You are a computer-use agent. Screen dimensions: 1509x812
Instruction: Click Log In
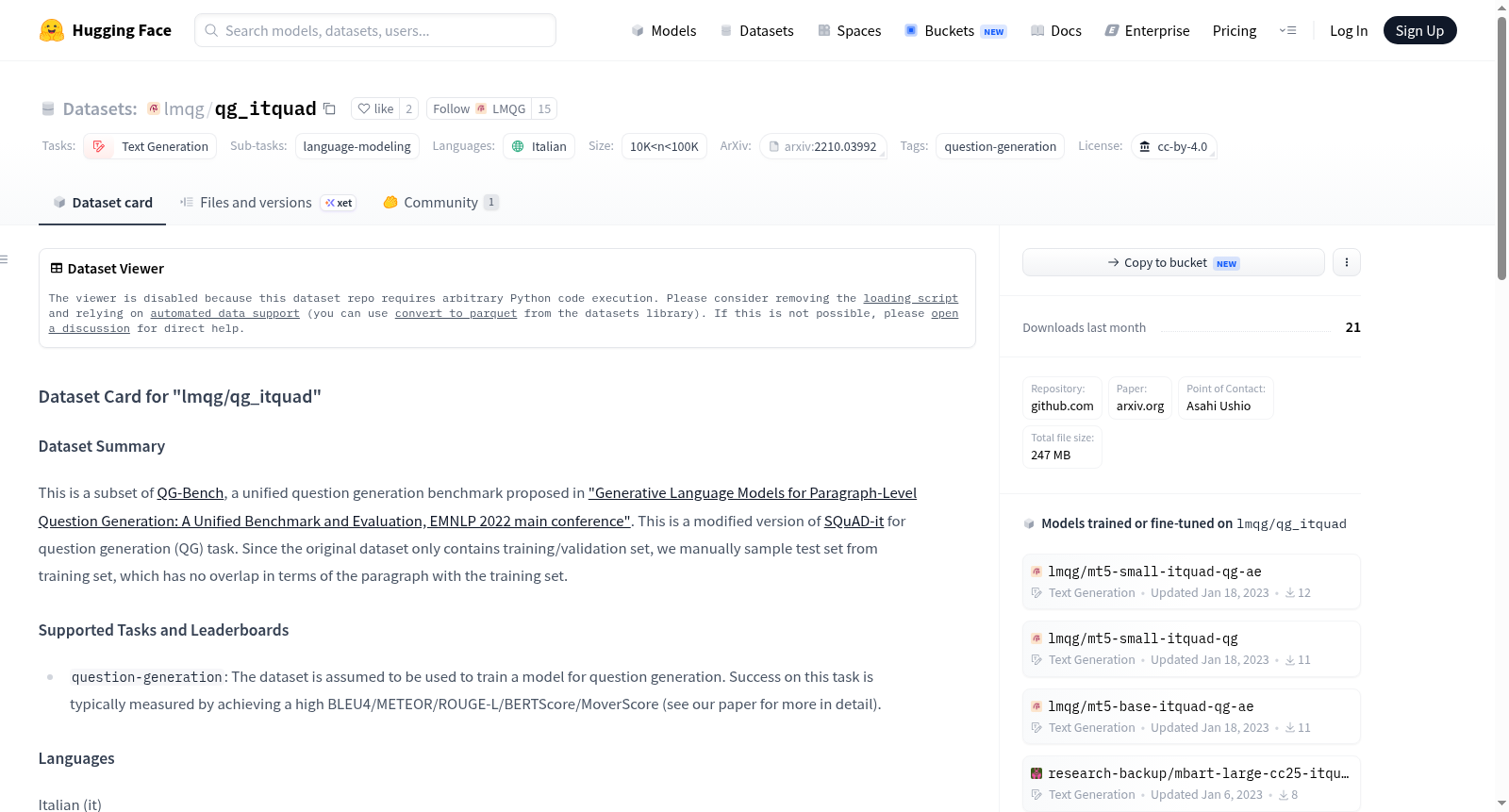(x=1349, y=30)
